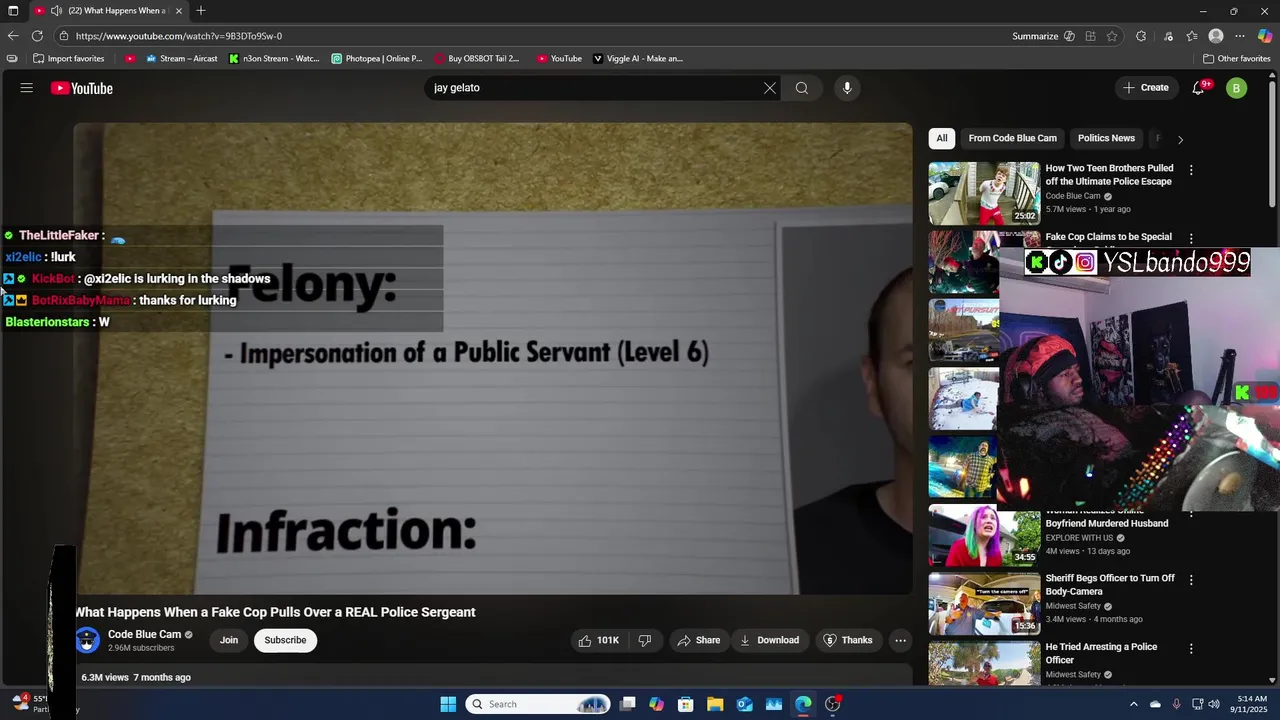Mute the tab using speaker icon
Viewport: 1280px width, 720px height.
(56, 11)
